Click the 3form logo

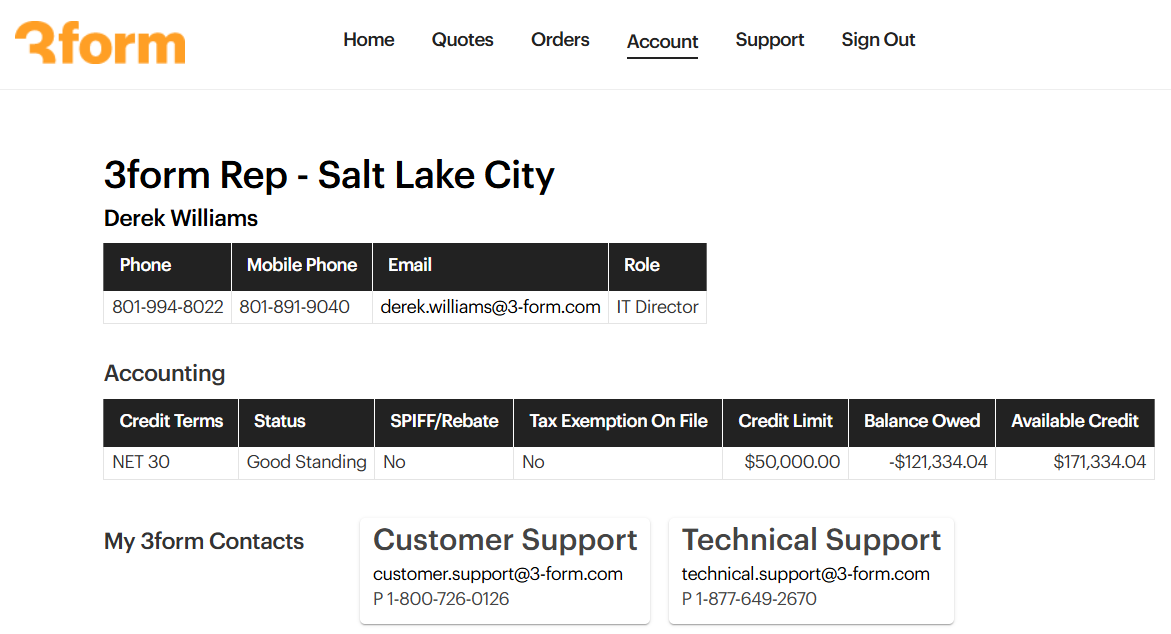(x=100, y=43)
